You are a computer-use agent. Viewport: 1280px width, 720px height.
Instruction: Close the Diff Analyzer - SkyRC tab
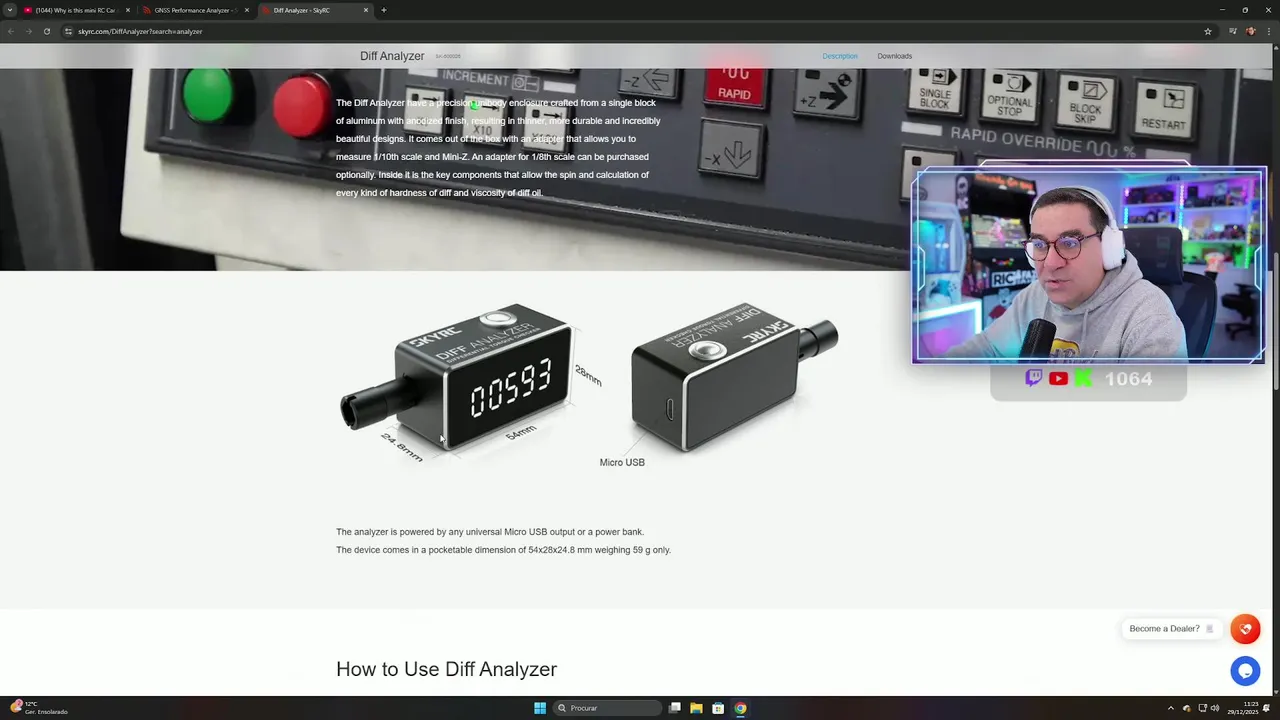tap(366, 10)
